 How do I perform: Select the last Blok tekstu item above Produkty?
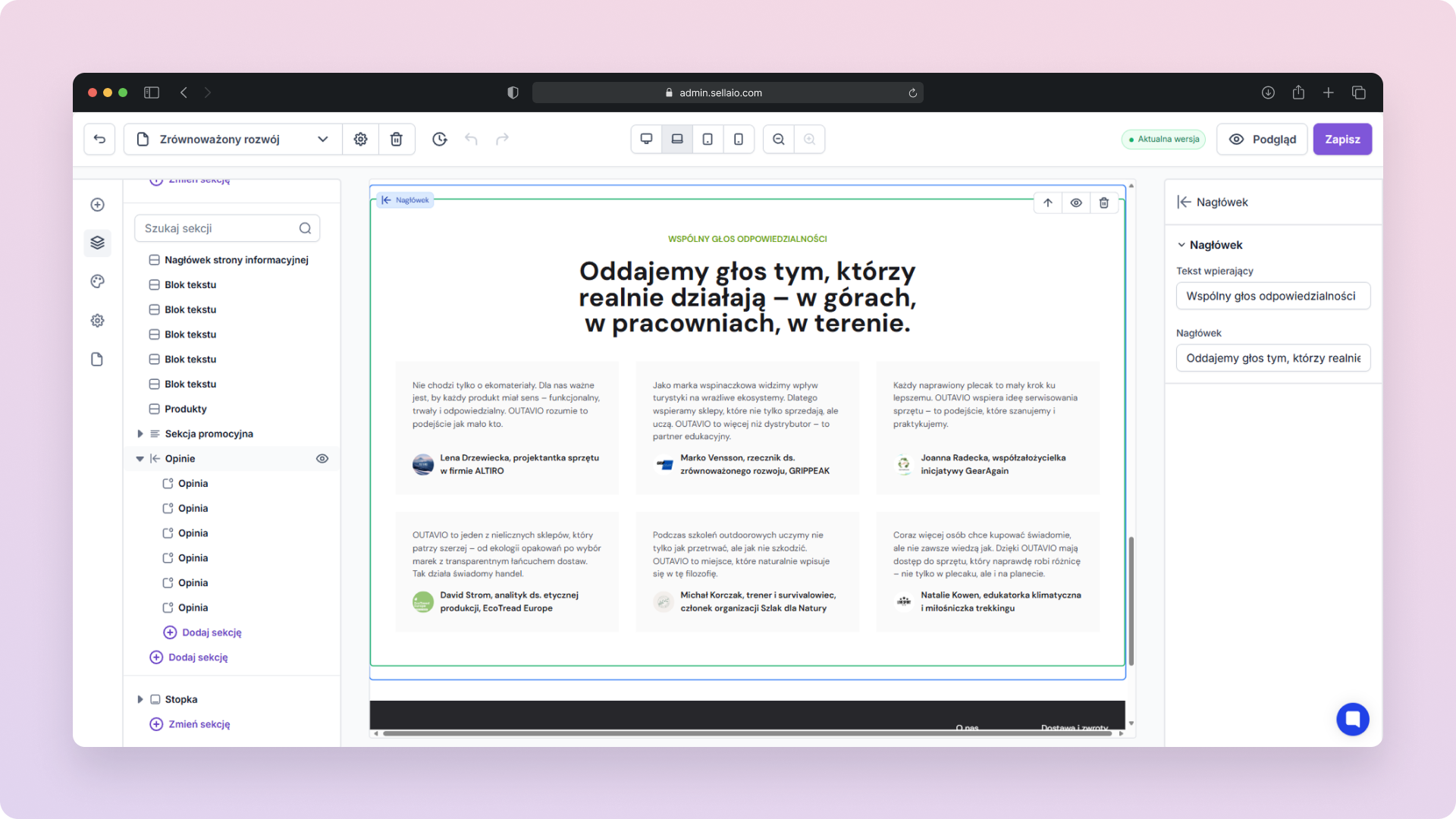pyautogui.click(x=190, y=384)
